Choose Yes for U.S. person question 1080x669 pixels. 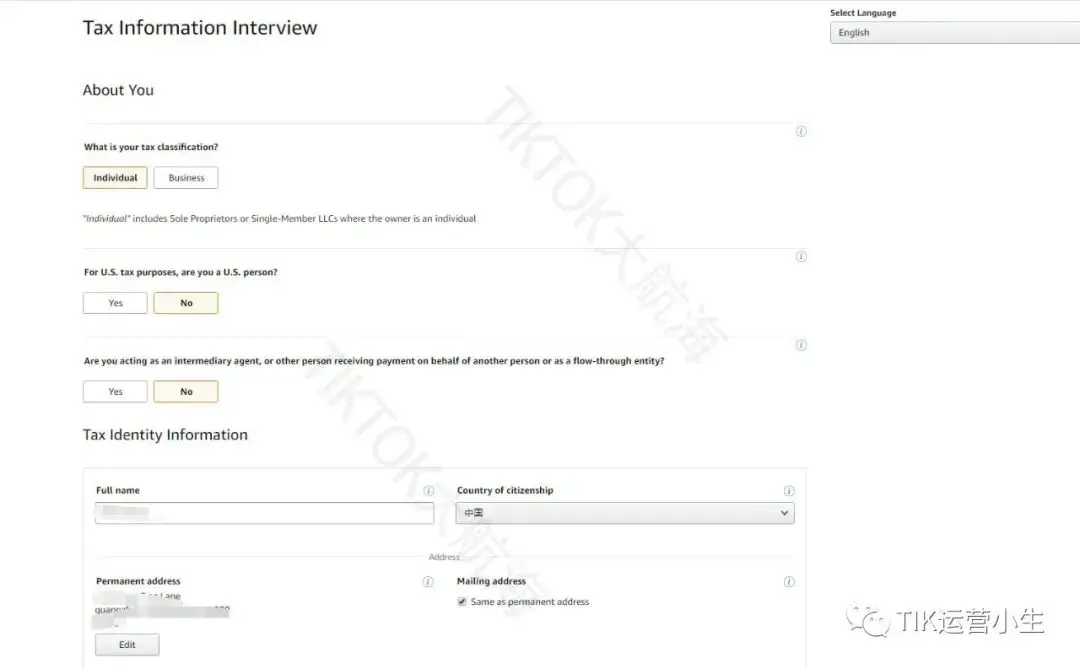point(115,303)
